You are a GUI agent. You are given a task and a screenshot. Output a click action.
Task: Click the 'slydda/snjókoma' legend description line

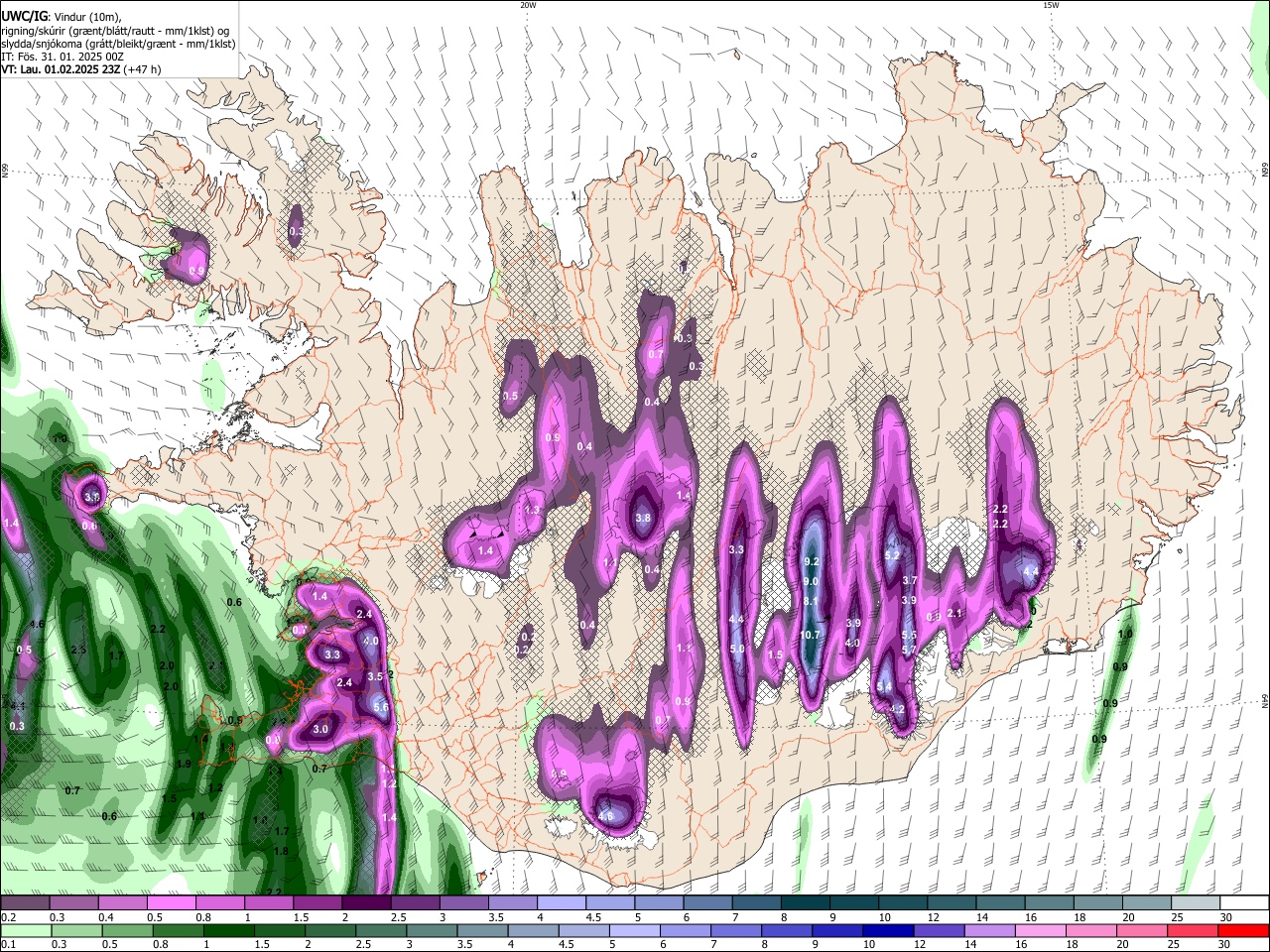pos(118,44)
